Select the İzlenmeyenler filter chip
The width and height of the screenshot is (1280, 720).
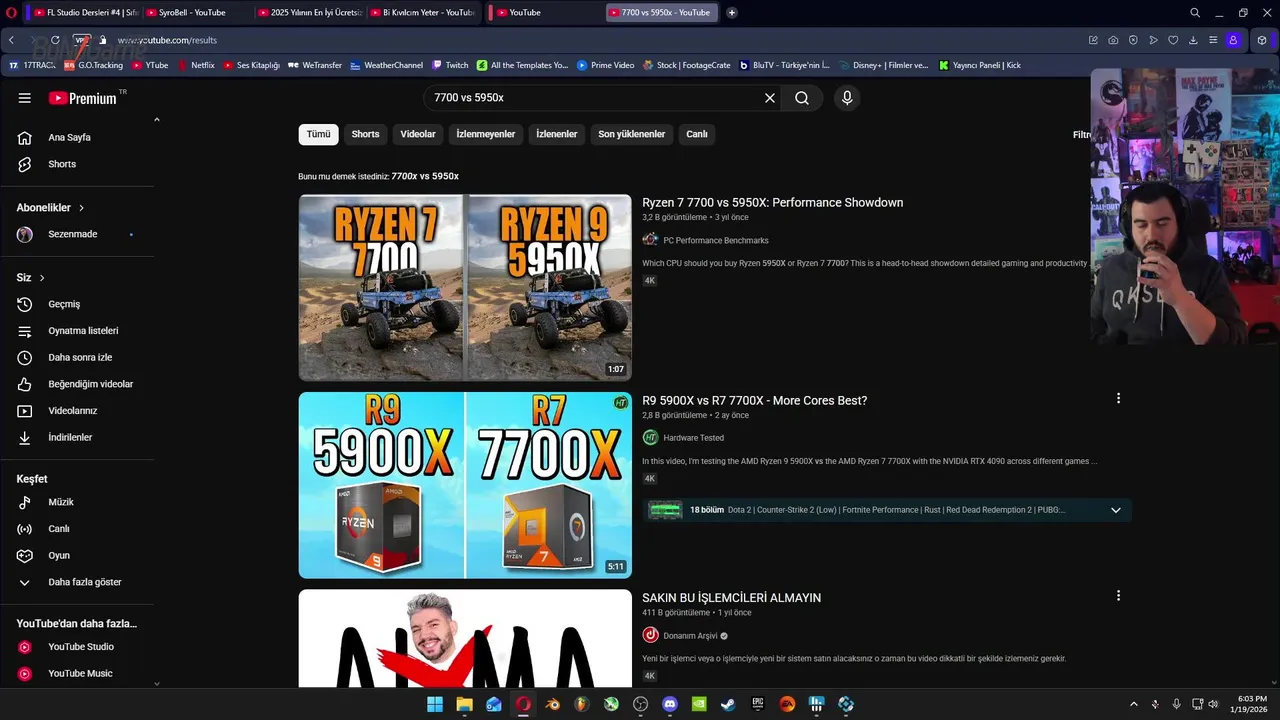(x=486, y=134)
